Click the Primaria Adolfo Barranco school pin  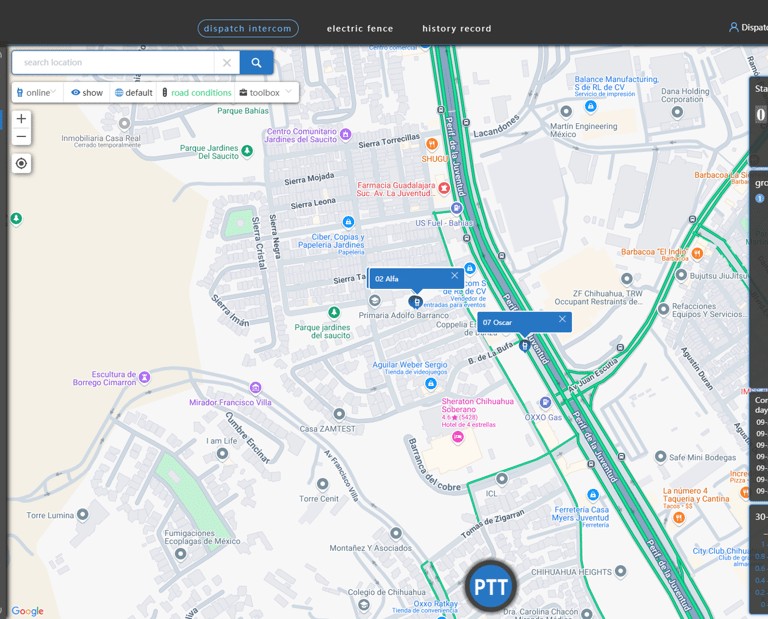(375, 300)
